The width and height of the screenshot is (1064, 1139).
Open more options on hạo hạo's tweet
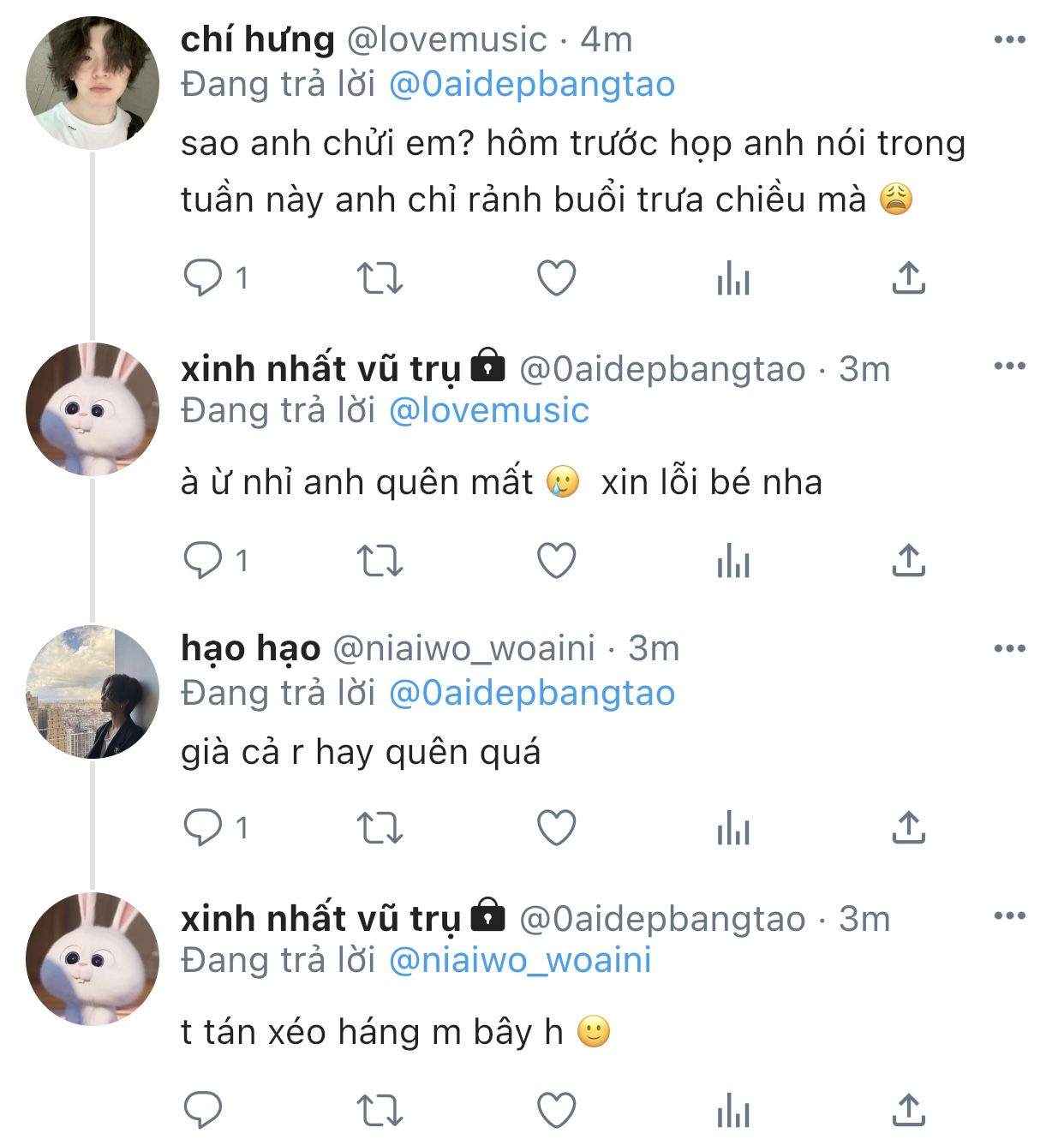[1009, 648]
